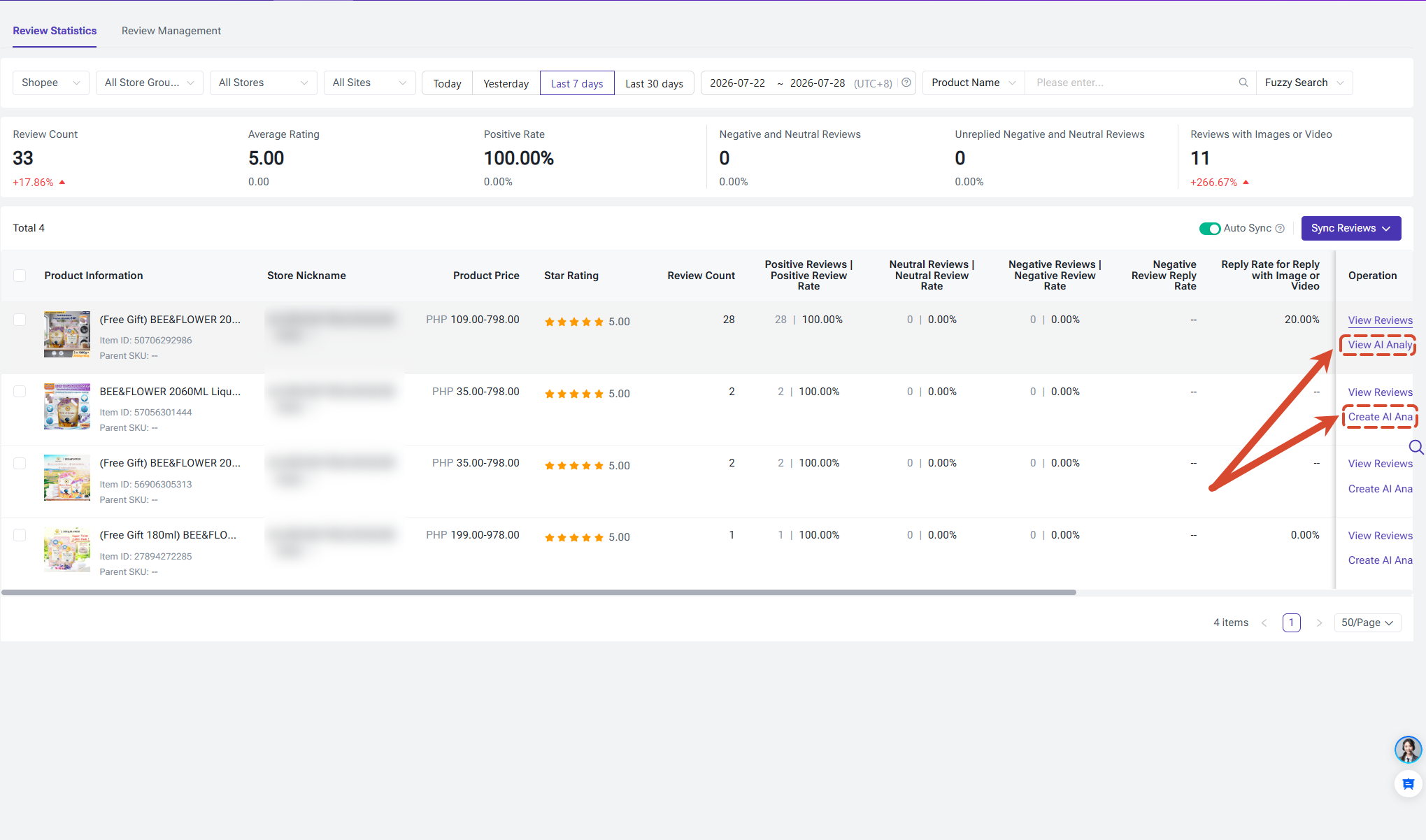Open the 50/Page size dropdown

click(x=1367, y=622)
